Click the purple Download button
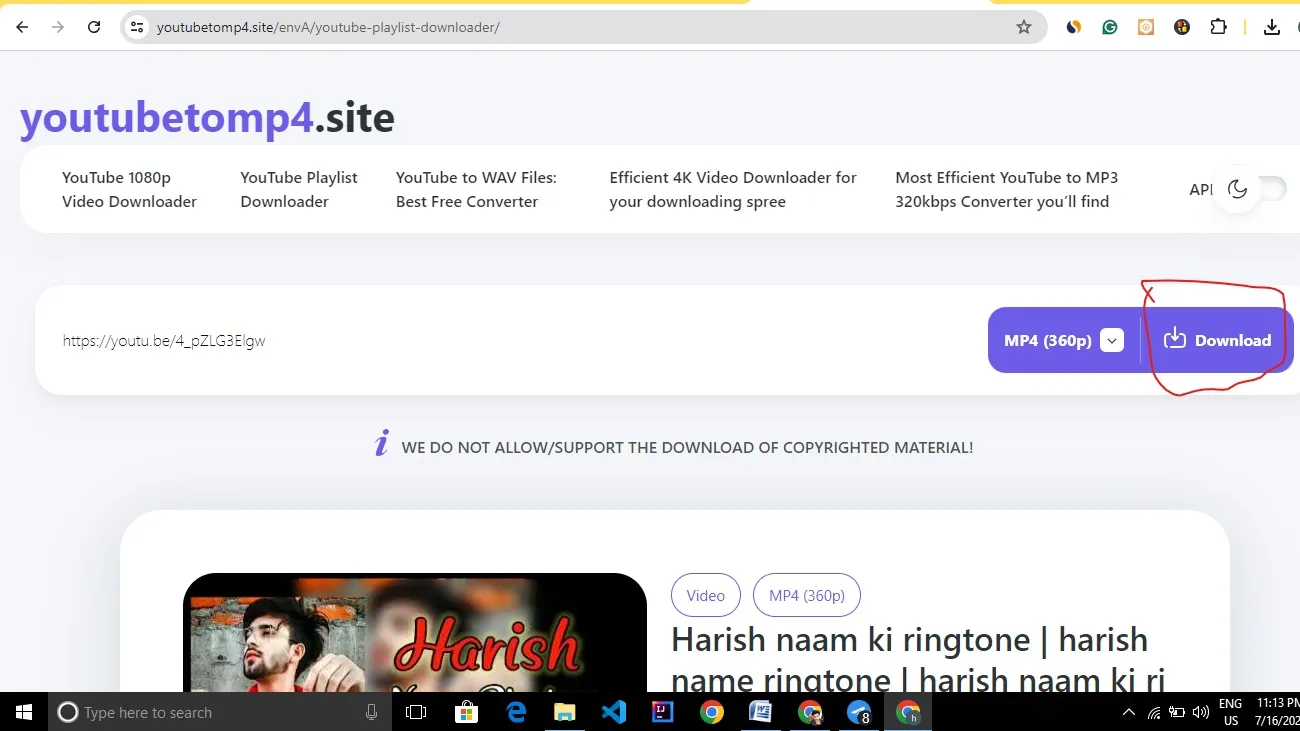 (x=1218, y=340)
